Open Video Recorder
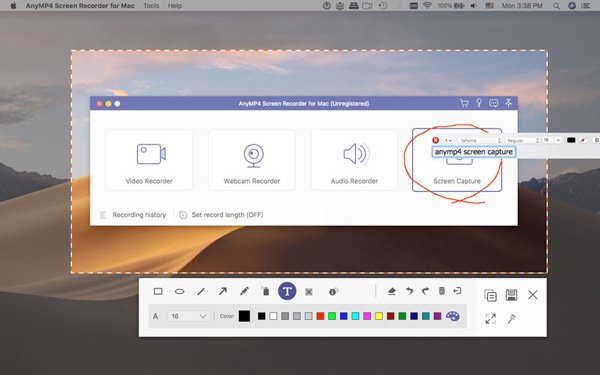 click(x=149, y=160)
